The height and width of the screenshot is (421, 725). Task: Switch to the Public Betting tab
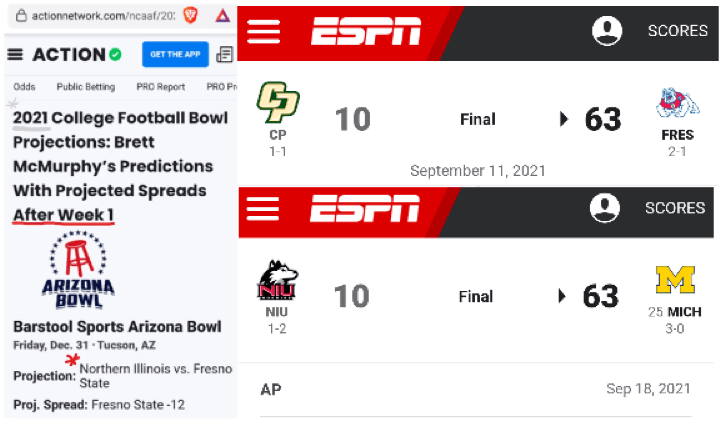pyautogui.click(x=85, y=87)
